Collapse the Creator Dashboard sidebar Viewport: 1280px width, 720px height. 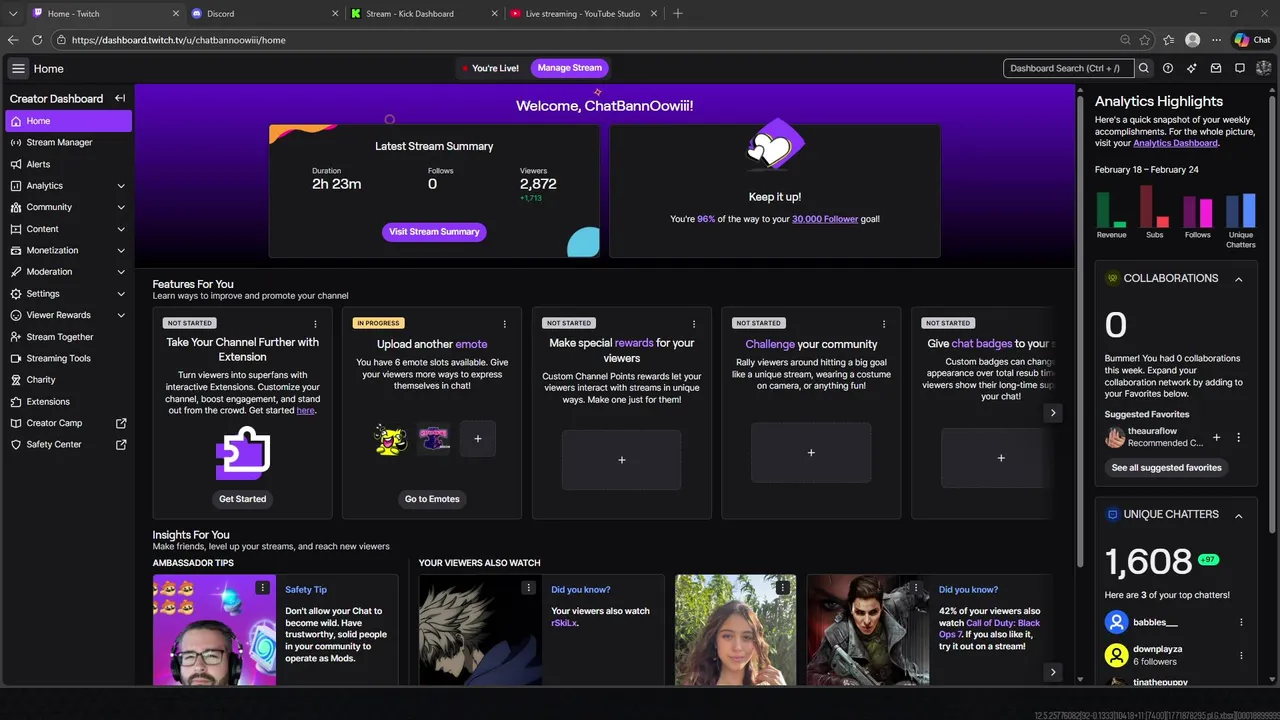click(120, 98)
